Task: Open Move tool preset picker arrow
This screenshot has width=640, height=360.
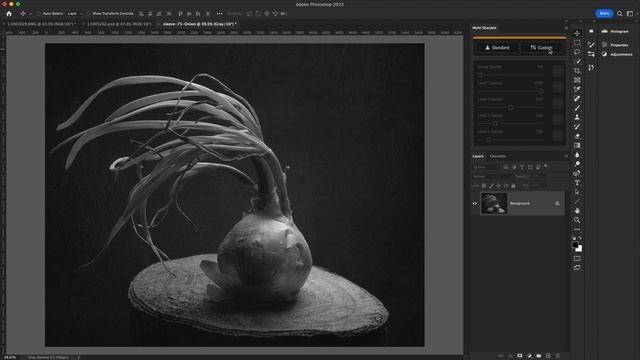Action: [30, 13]
